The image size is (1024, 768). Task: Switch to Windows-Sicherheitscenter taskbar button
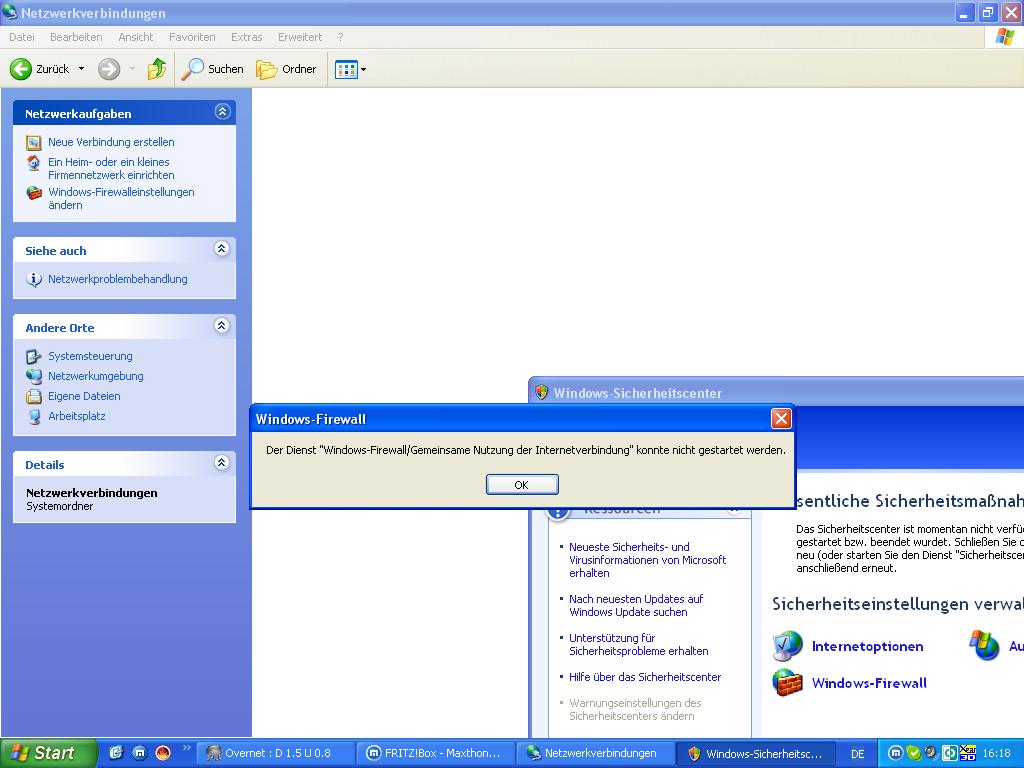click(756, 754)
